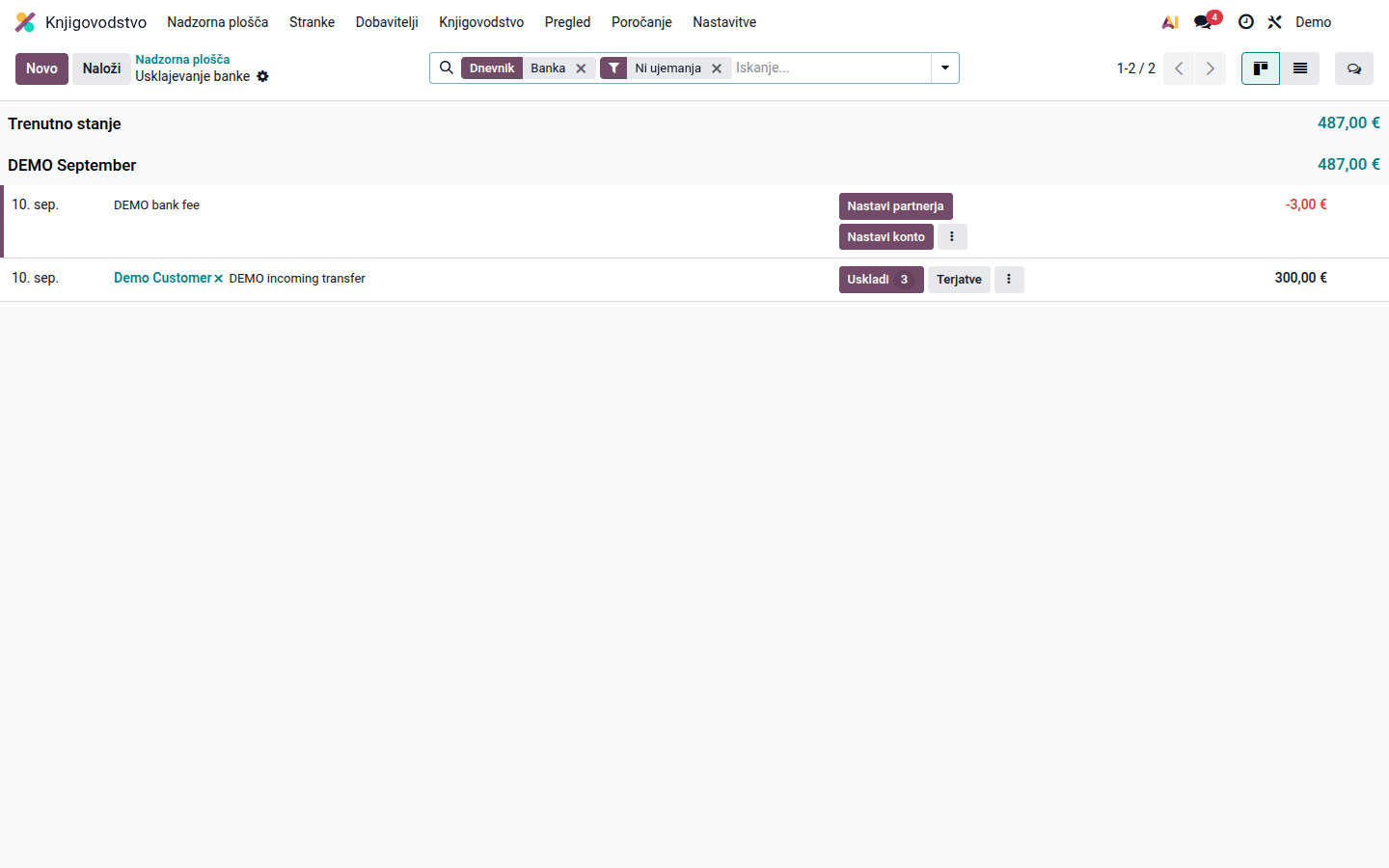Expand the search options dropdown arrow
The height and width of the screenshot is (868, 1389).
(x=945, y=68)
